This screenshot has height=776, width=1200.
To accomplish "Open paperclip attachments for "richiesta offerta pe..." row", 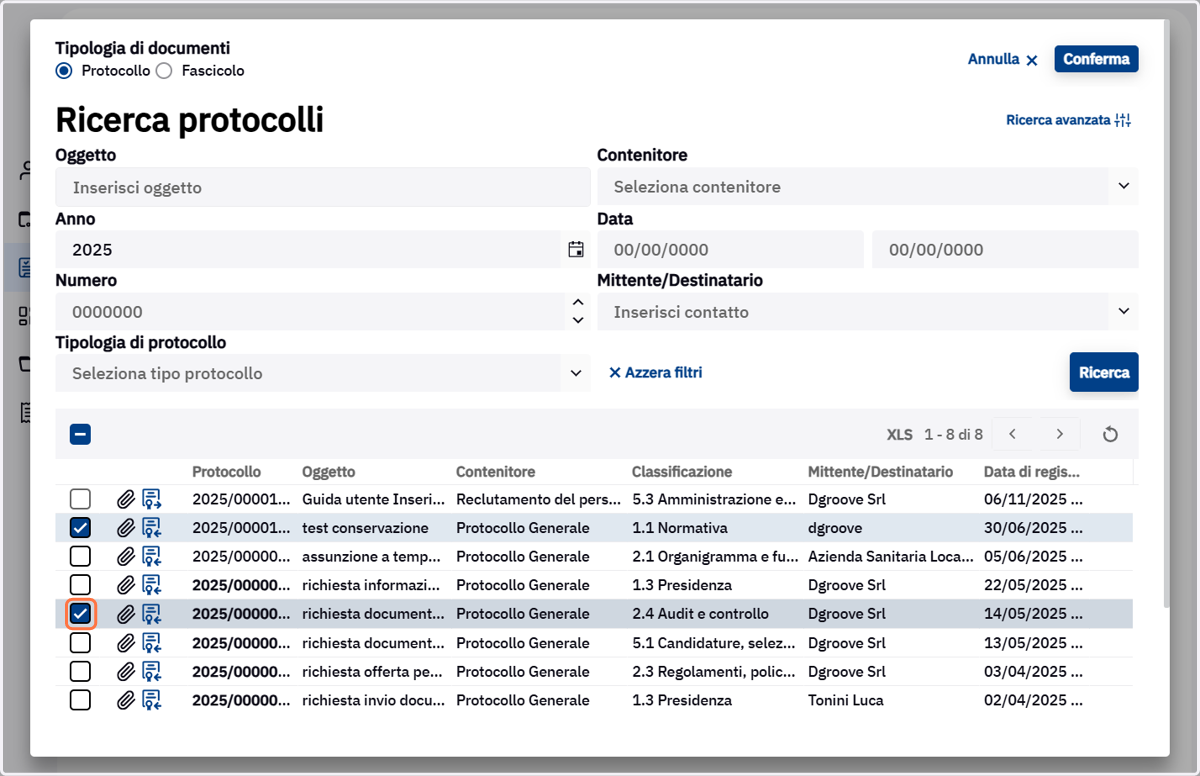I will [125, 671].
